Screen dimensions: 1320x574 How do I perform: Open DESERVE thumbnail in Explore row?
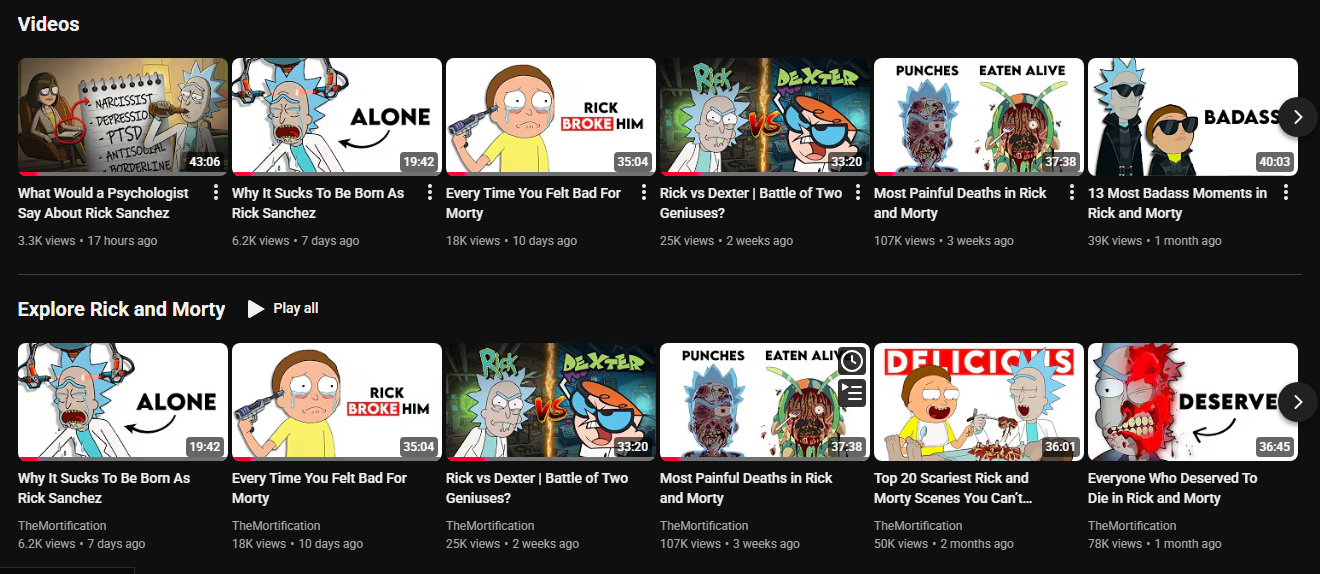pyautogui.click(x=1193, y=402)
